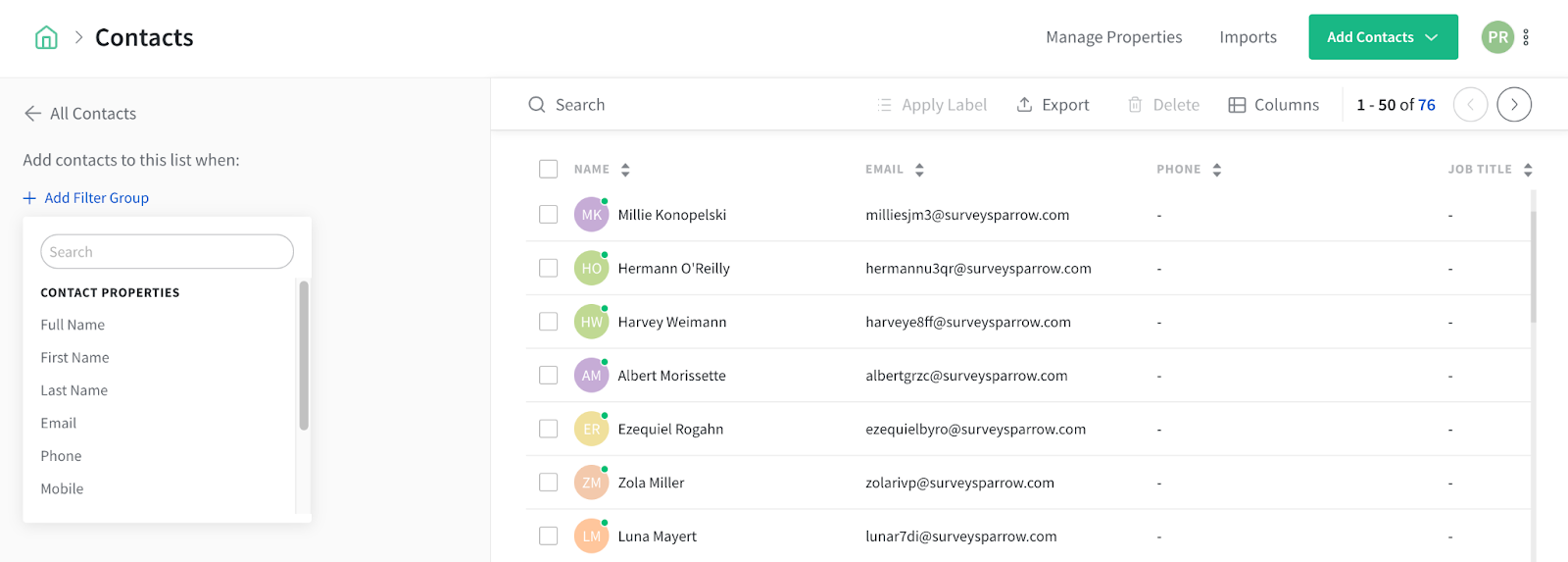The height and width of the screenshot is (562, 1568).
Task: Select Harvey Weimann's checkbox
Action: (x=549, y=322)
